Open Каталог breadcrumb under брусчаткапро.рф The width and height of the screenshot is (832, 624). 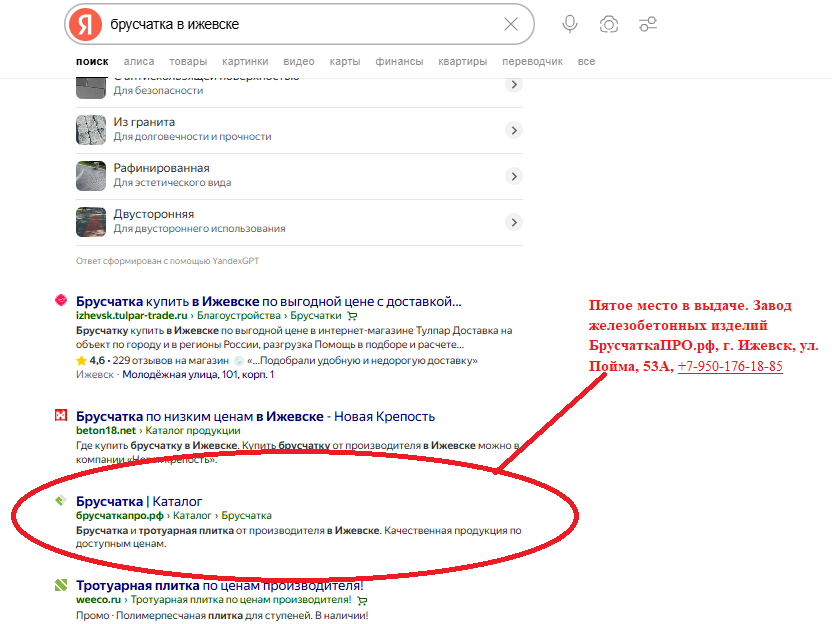point(192,516)
